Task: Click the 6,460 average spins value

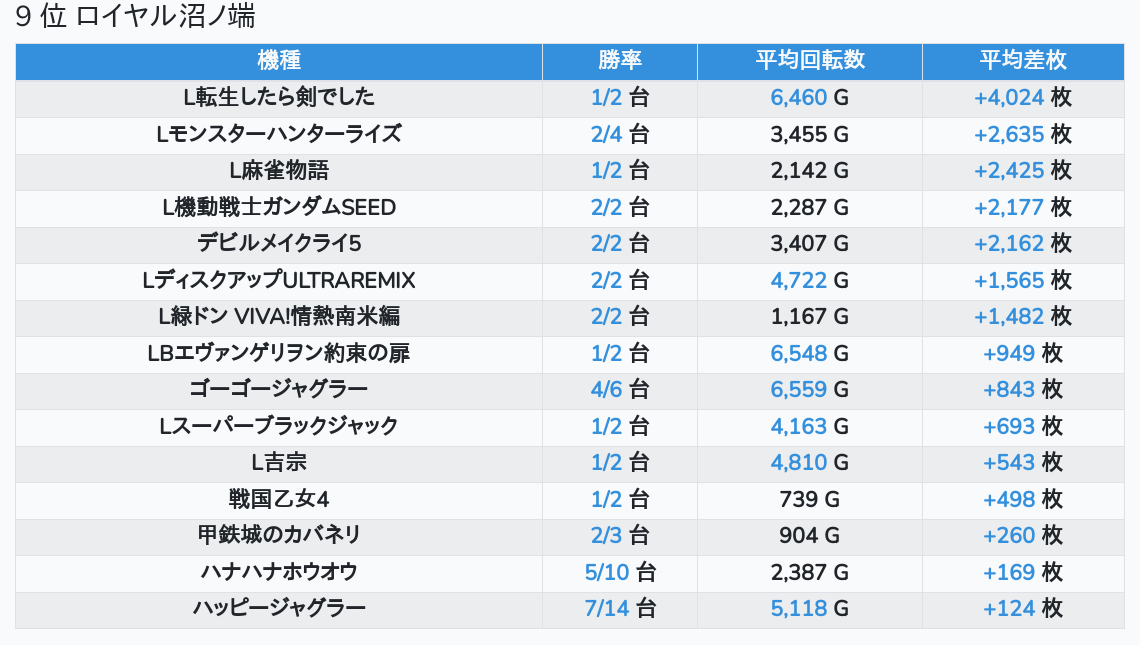Action: point(798,97)
